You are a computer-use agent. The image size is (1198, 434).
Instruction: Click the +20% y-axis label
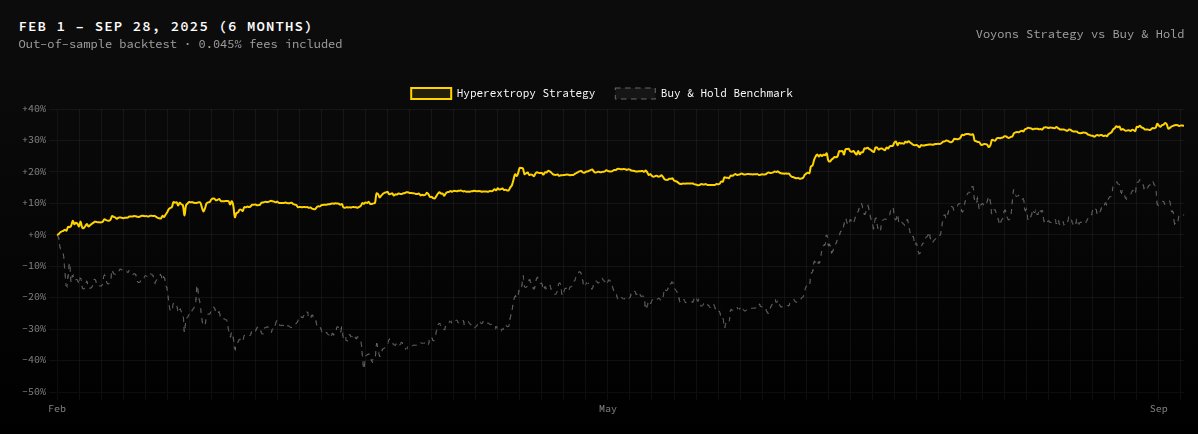[35, 172]
